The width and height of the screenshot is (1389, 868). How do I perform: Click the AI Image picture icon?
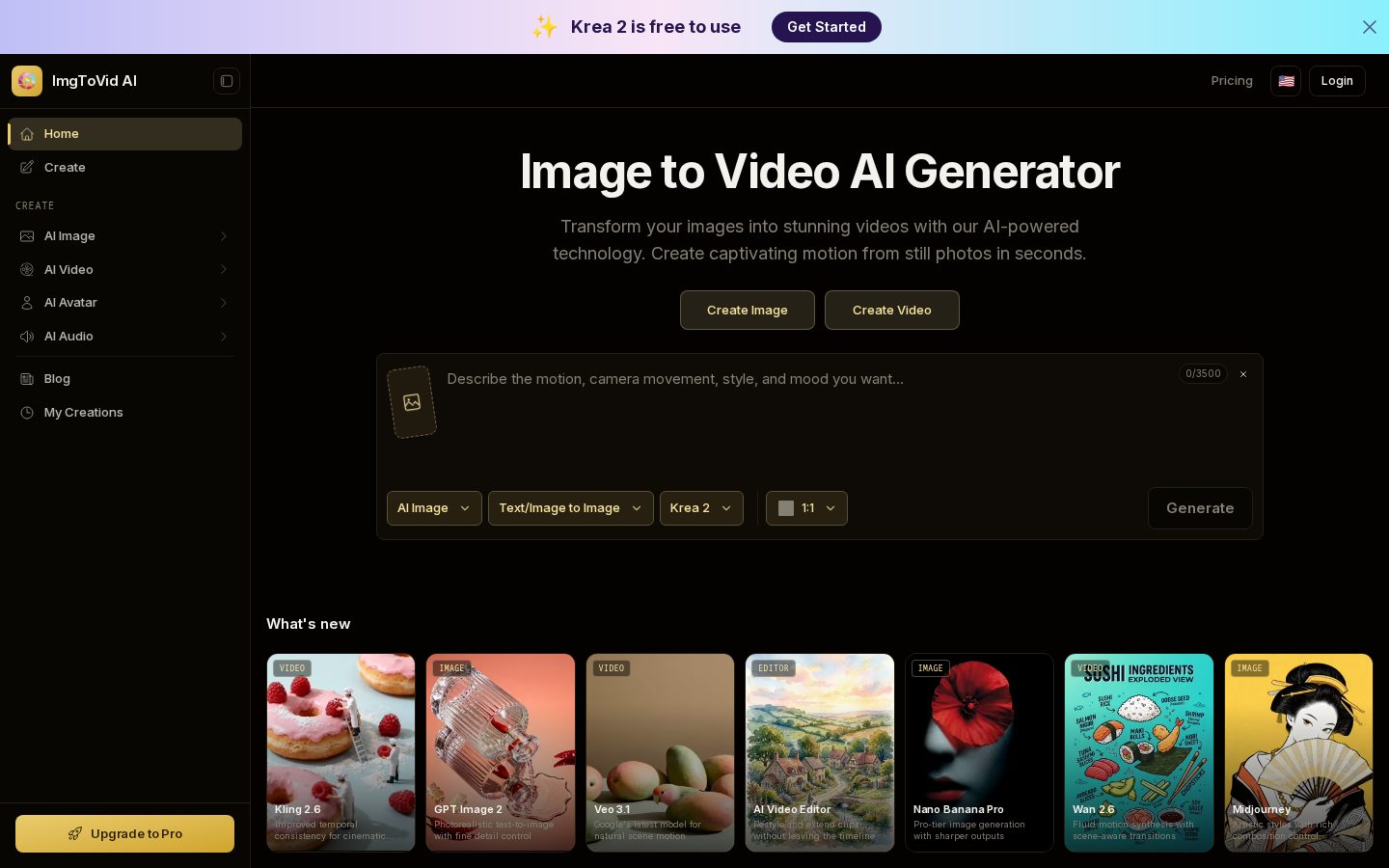pyautogui.click(x=27, y=236)
